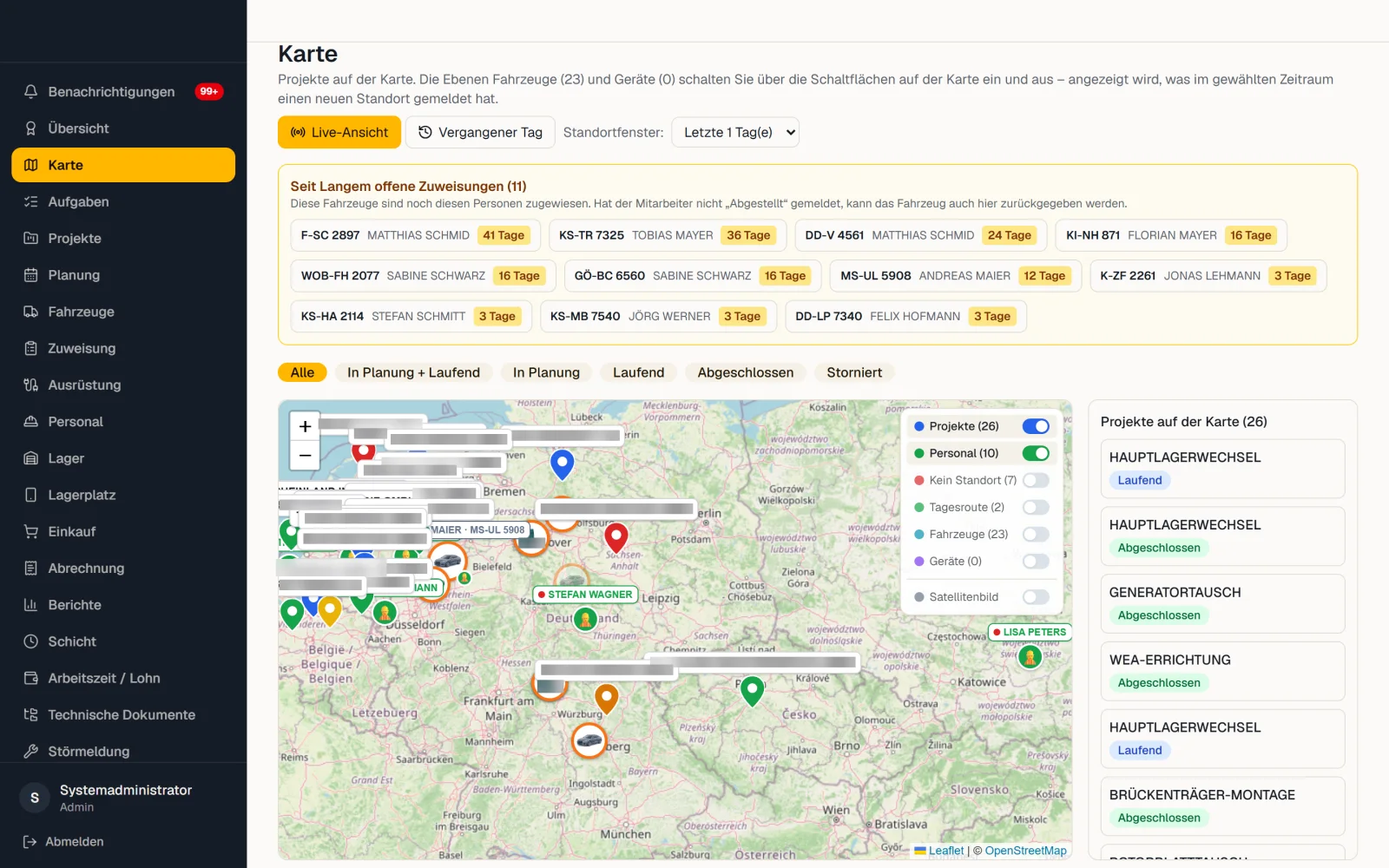This screenshot has width=1389, height=868.
Task: Click the STEFAN WAGNER map label
Action: click(x=585, y=595)
